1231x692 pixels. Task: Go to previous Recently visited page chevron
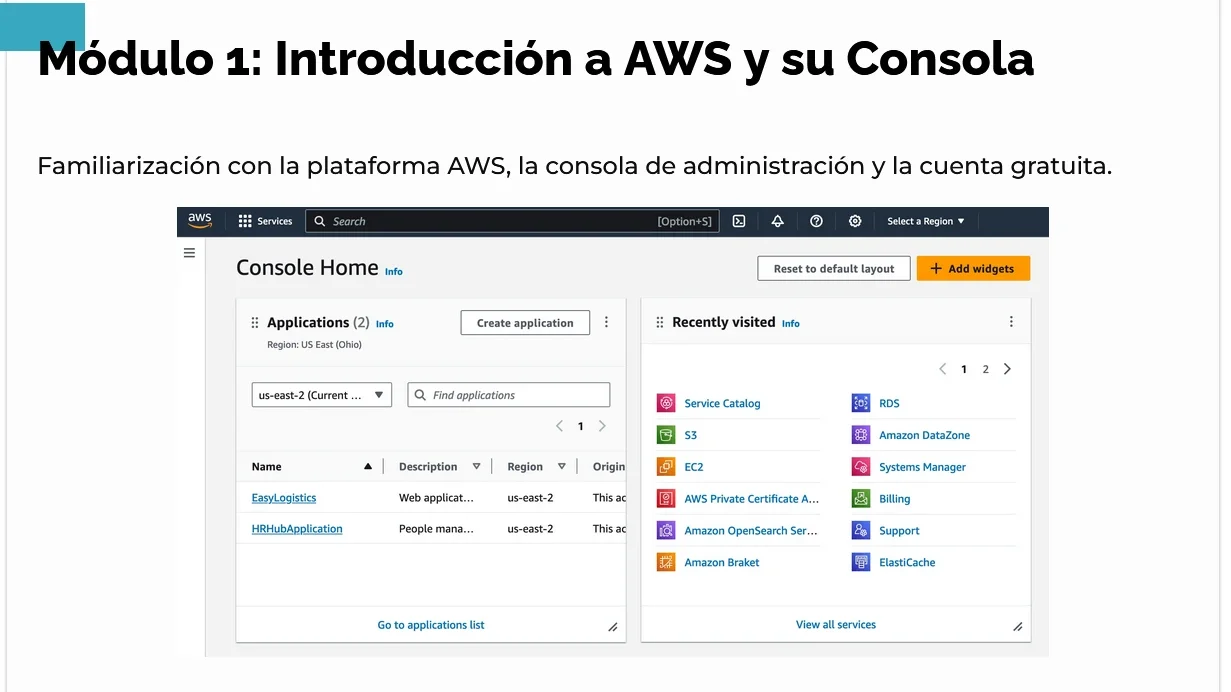[942, 369]
